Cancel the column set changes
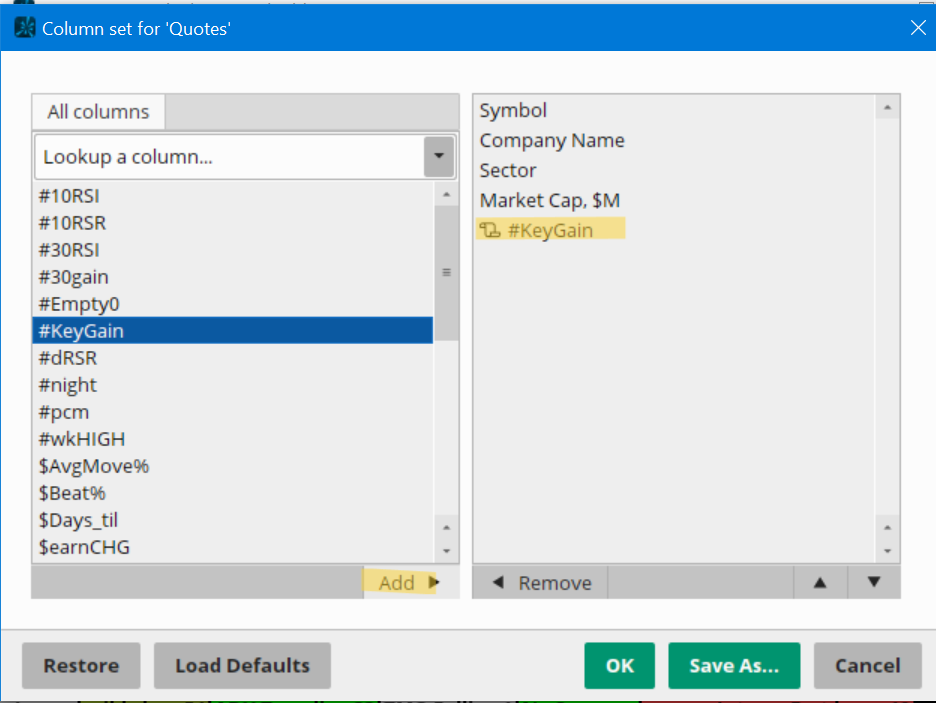Screen dimensions: 936x703 click(x=867, y=665)
